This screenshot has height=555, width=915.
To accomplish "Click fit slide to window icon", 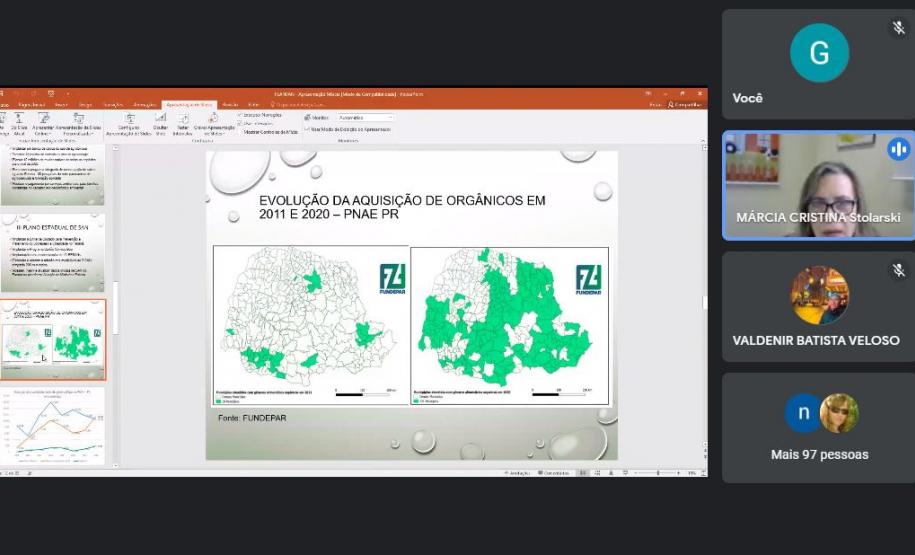I will tap(702, 472).
